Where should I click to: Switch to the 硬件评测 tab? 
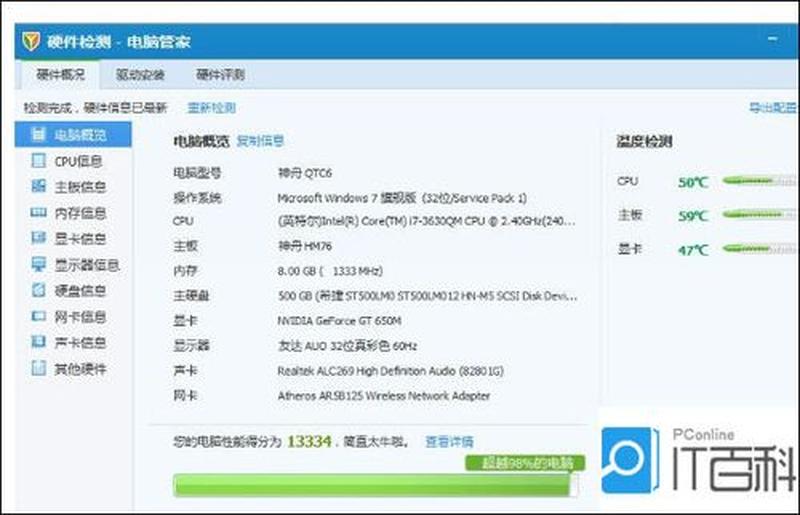pos(220,75)
